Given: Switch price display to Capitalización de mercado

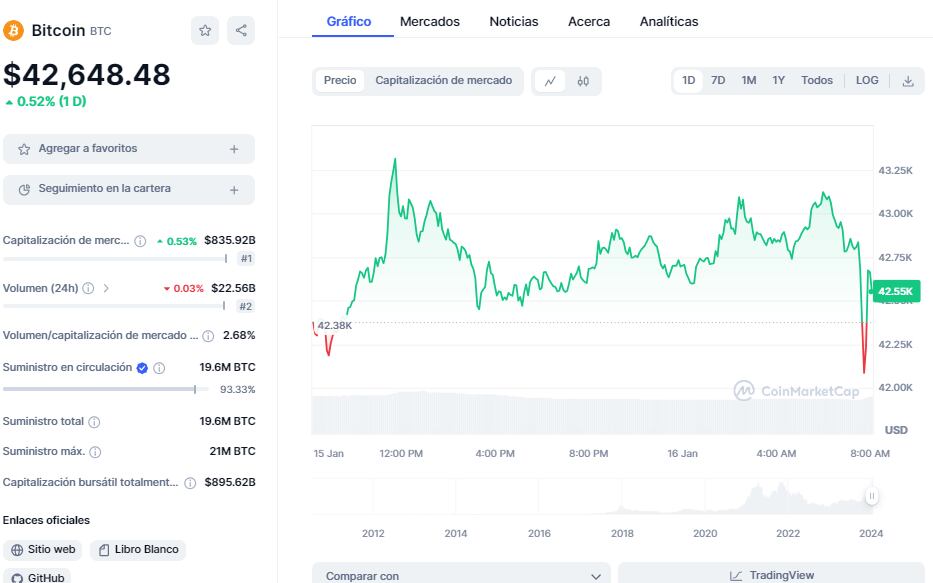Looking at the screenshot, I should [444, 81].
